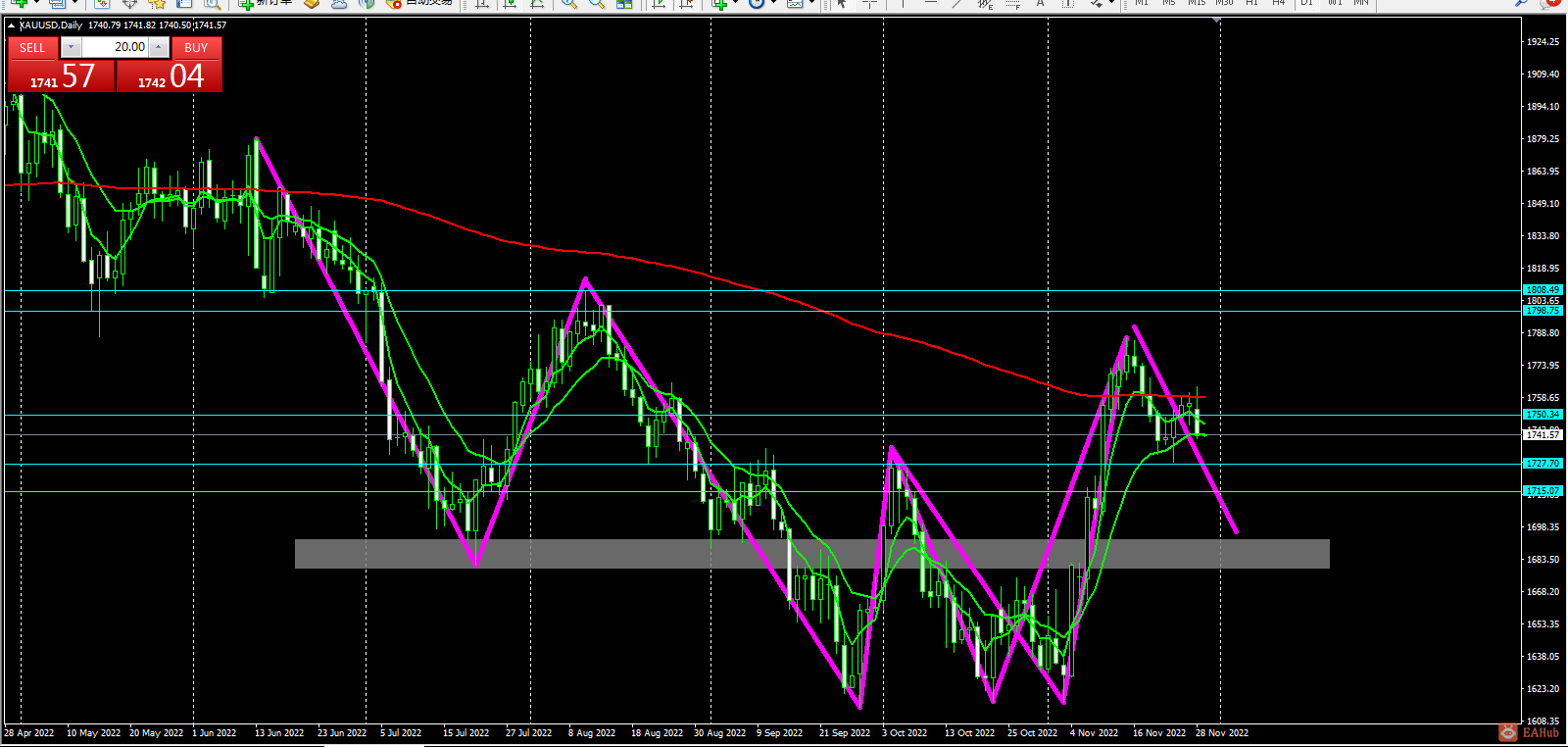This screenshot has width=1568, height=747.
Task: Select the crosshair tool
Action: [x=869, y=4]
